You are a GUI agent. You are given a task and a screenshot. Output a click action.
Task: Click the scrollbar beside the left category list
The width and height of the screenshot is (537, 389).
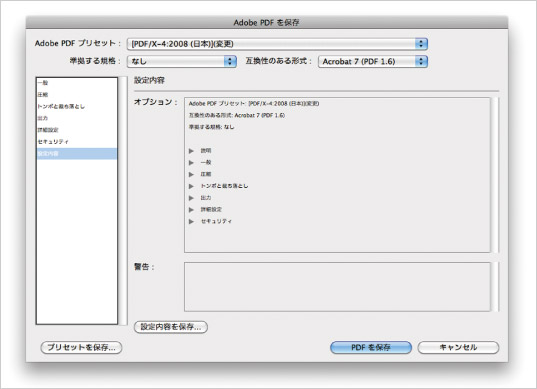tap(123, 201)
